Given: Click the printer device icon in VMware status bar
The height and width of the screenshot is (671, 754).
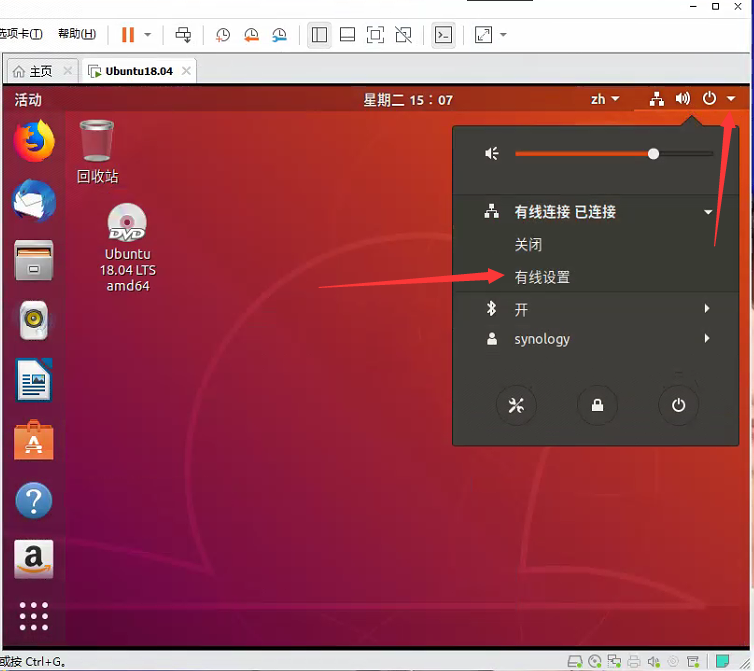Looking at the screenshot, I should (x=634, y=662).
